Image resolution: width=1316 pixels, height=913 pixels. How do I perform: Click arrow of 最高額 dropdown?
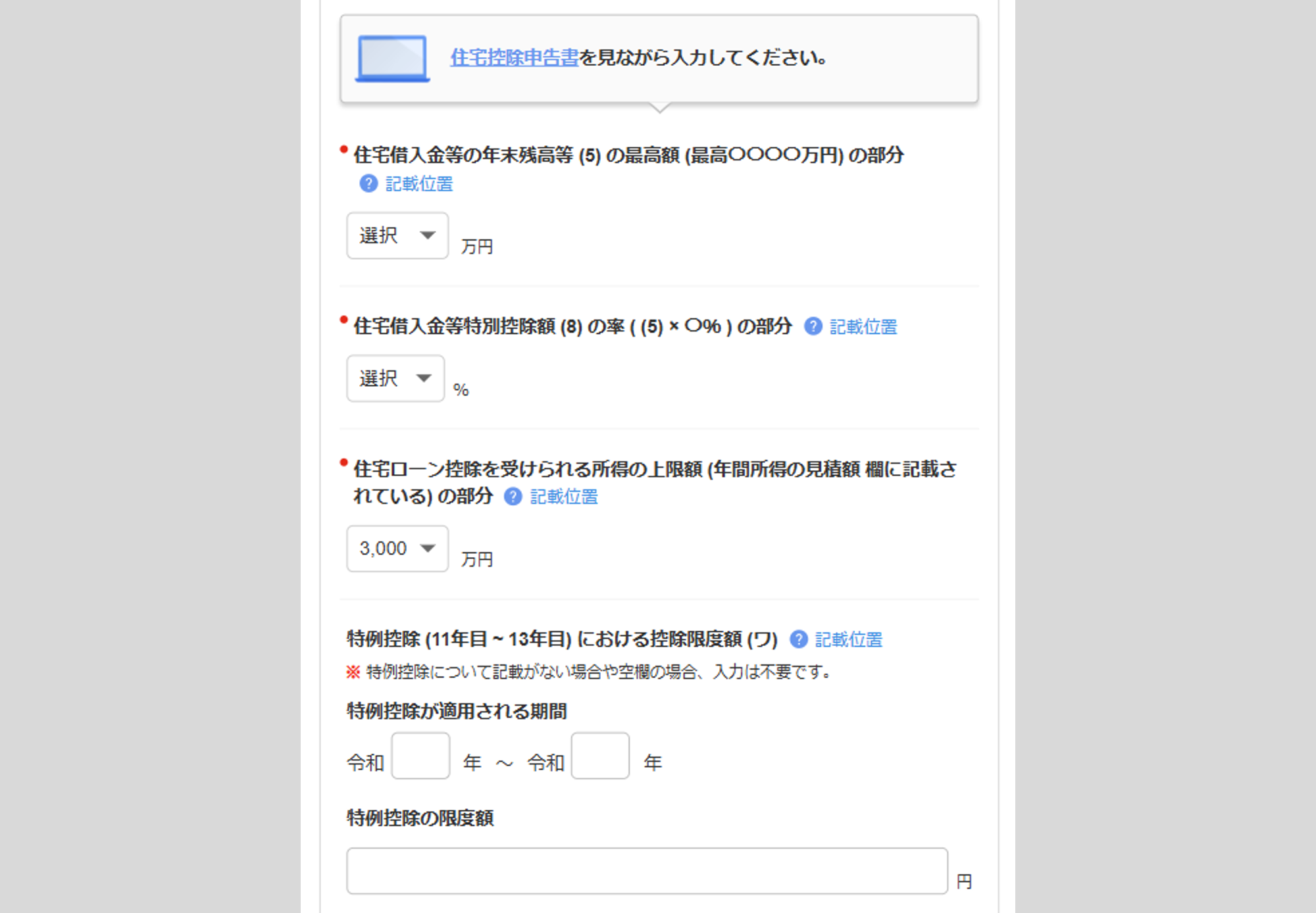click(428, 235)
